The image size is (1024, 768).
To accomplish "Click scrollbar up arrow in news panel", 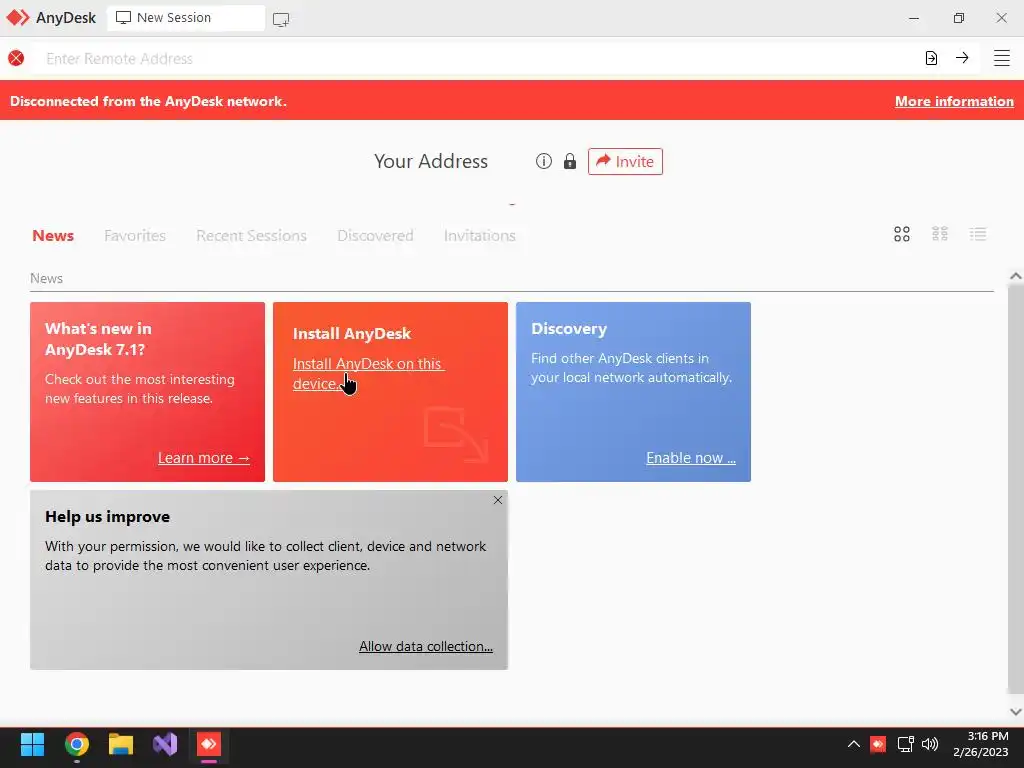I will (x=1016, y=276).
